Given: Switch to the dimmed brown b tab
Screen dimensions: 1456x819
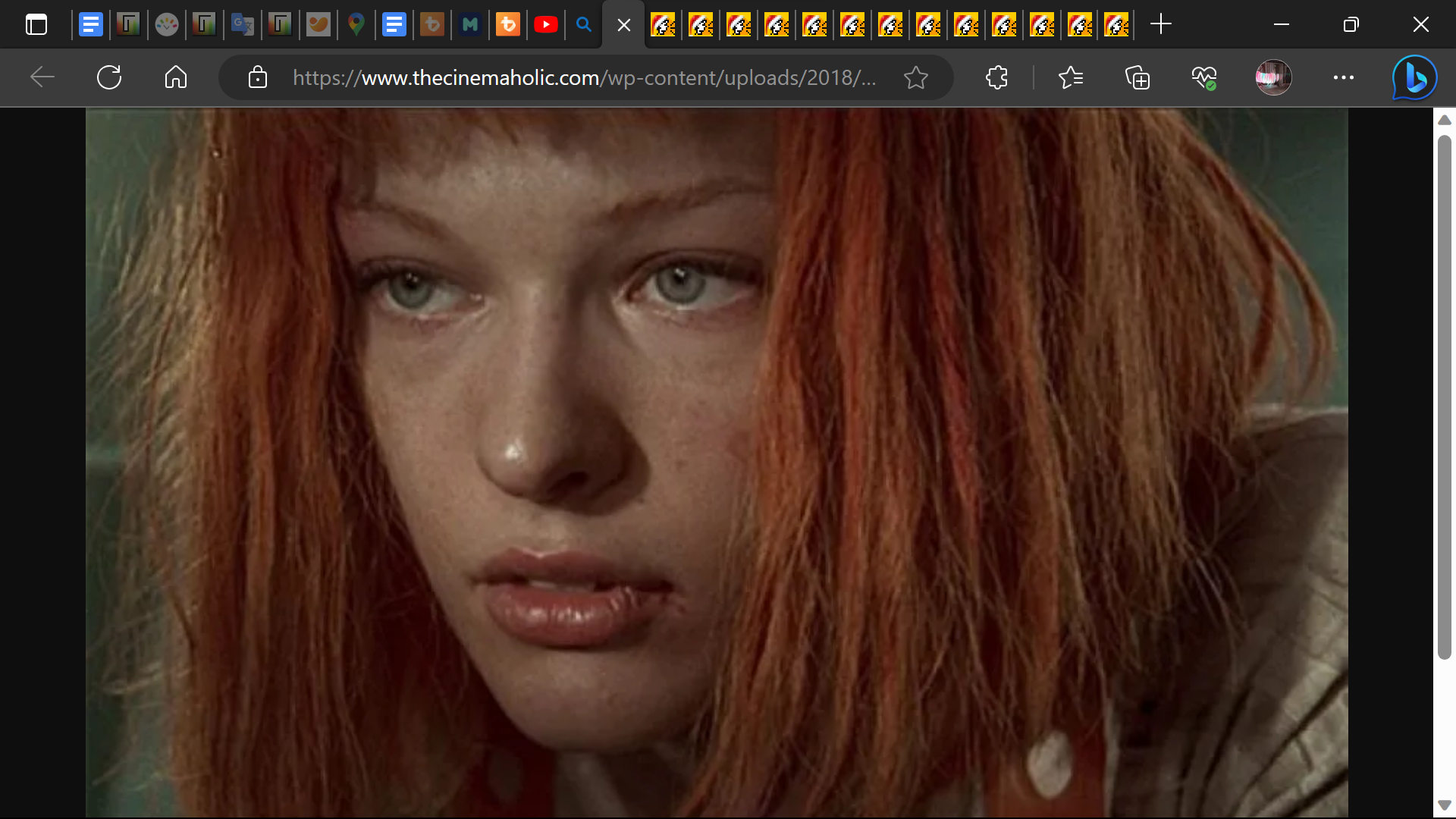Looking at the screenshot, I should 432,25.
